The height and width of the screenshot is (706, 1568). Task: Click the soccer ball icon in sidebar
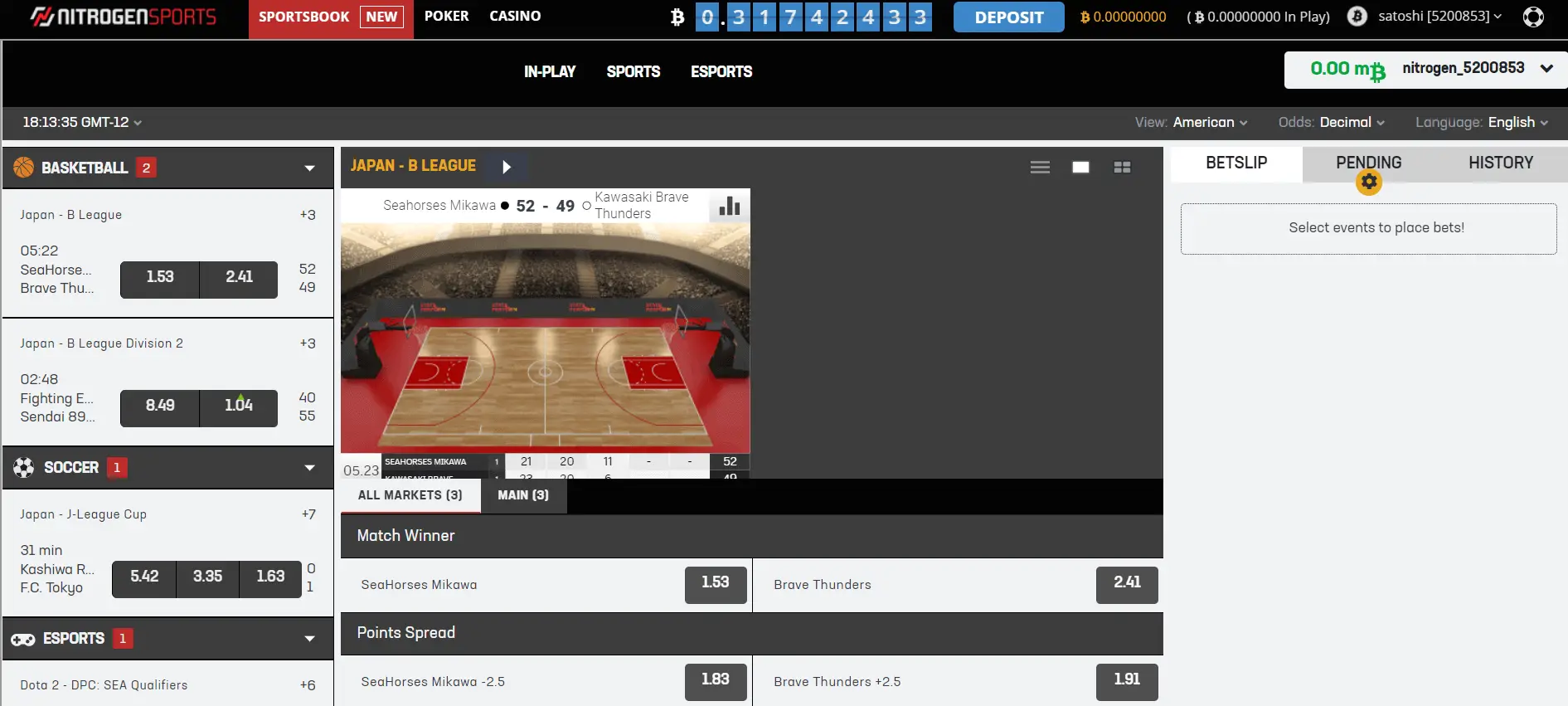point(23,468)
